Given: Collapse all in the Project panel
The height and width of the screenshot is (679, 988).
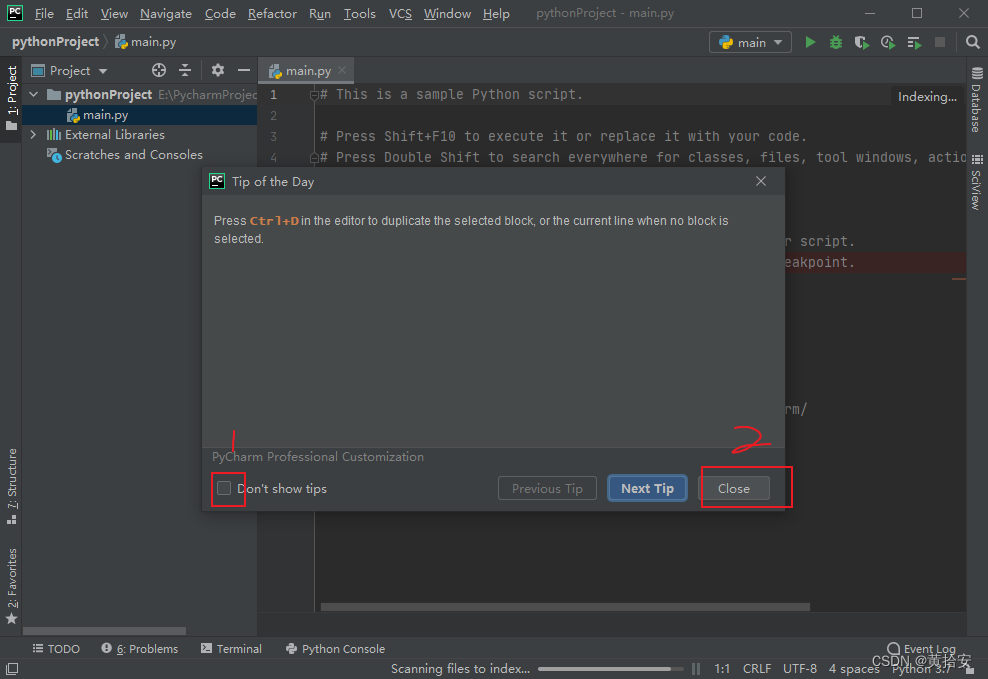Looking at the screenshot, I should [x=185, y=70].
